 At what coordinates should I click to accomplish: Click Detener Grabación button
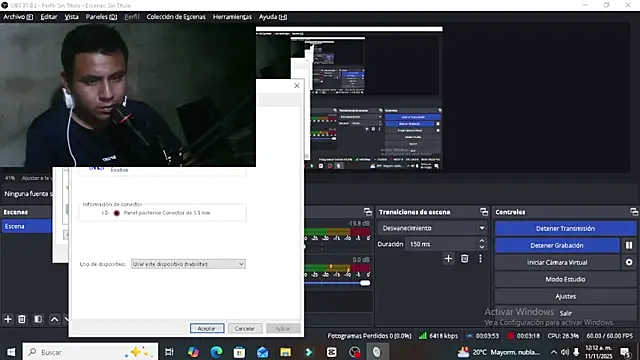557,245
